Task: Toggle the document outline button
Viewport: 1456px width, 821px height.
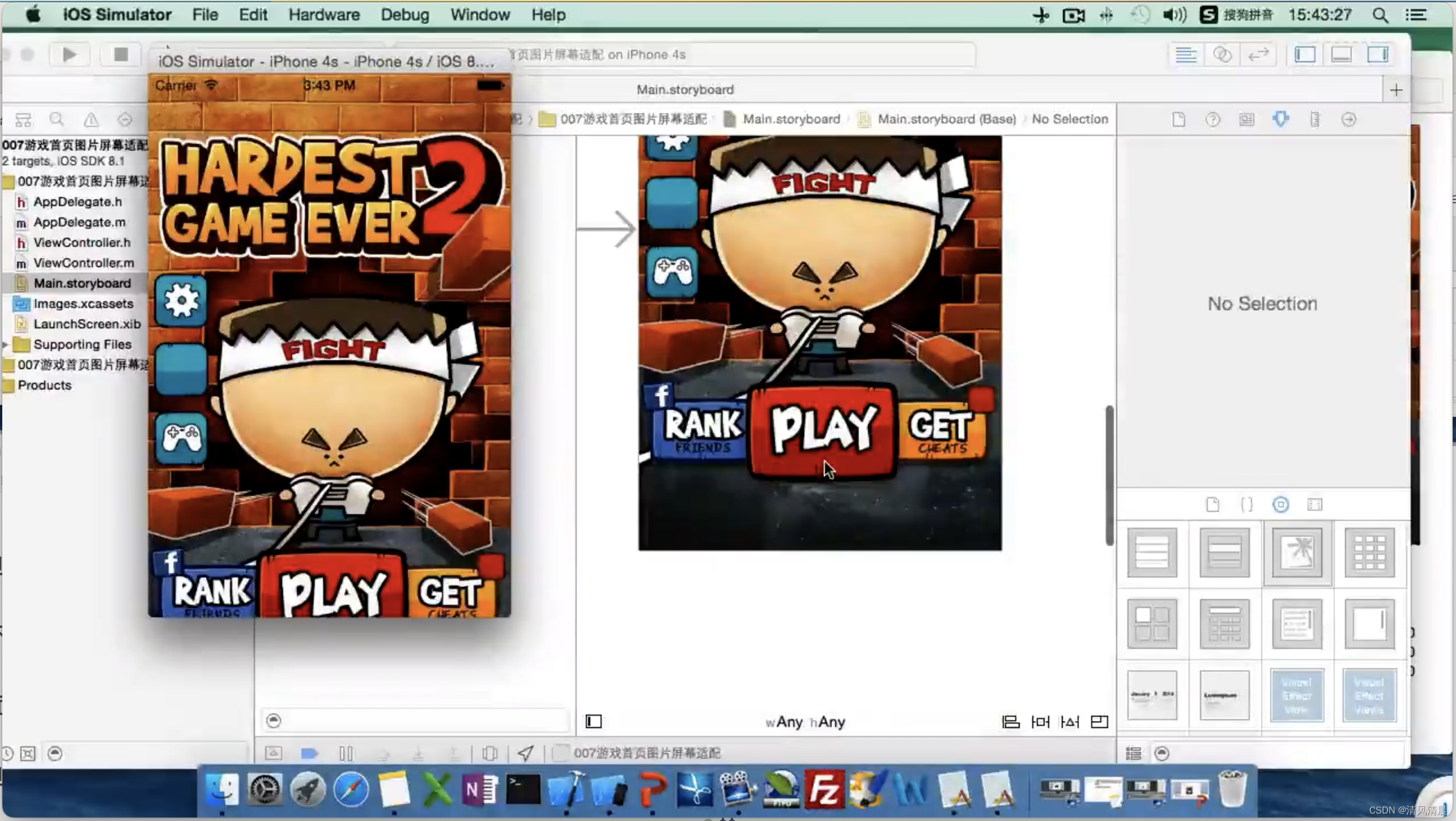Action: pyautogui.click(x=593, y=721)
